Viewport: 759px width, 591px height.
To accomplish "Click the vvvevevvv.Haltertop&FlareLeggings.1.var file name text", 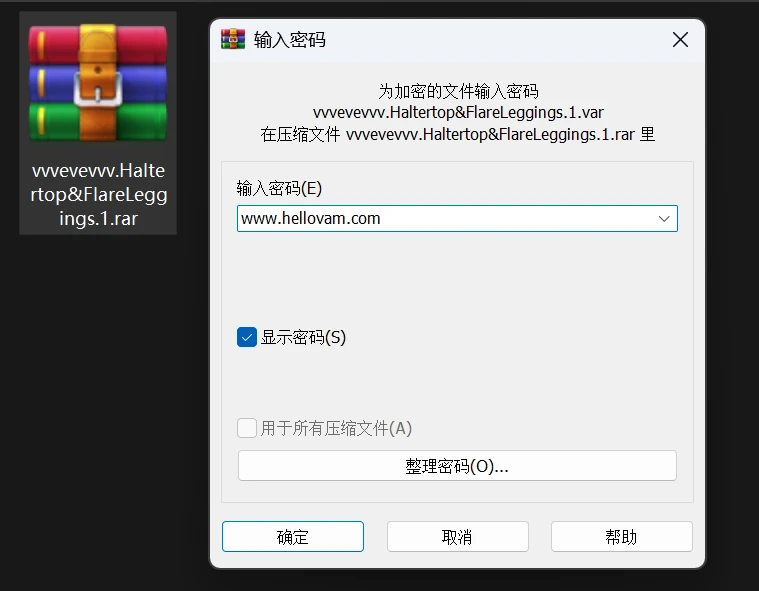I will [x=458, y=112].
